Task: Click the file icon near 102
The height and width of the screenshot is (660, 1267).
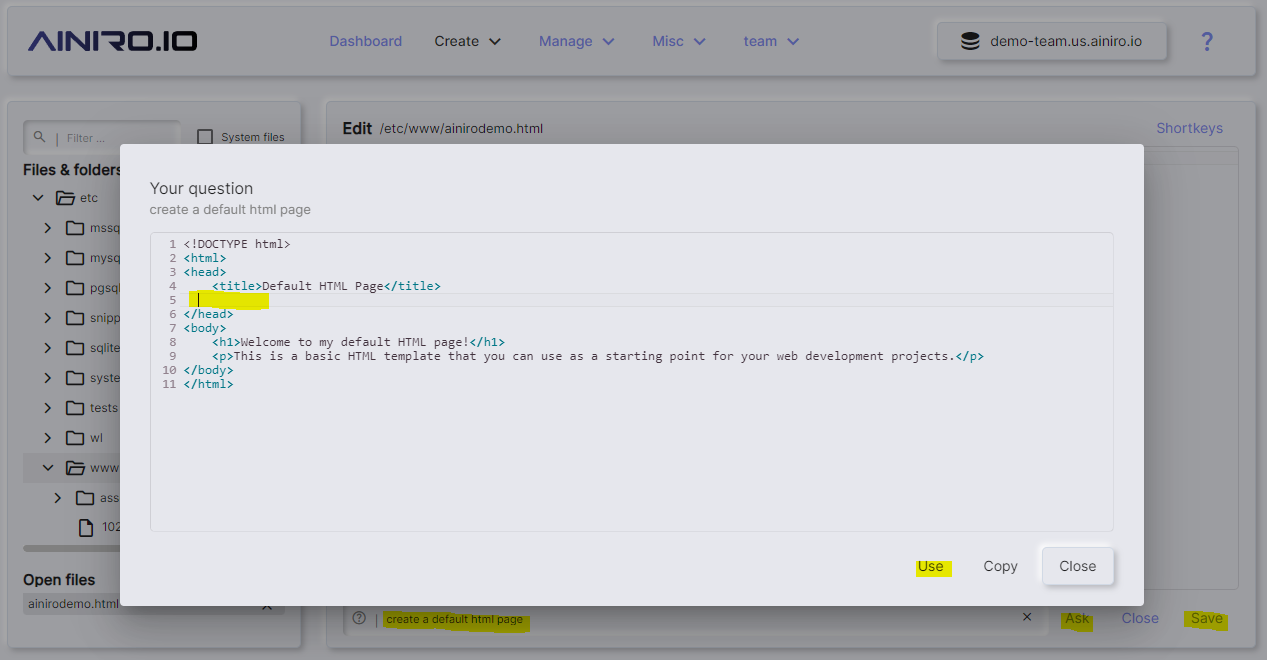Action: (x=86, y=527)
